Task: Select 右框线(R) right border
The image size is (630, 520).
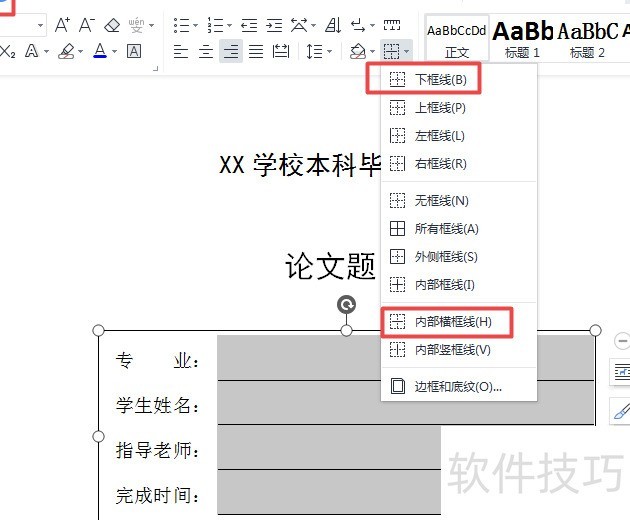Action: coord(459,164)
